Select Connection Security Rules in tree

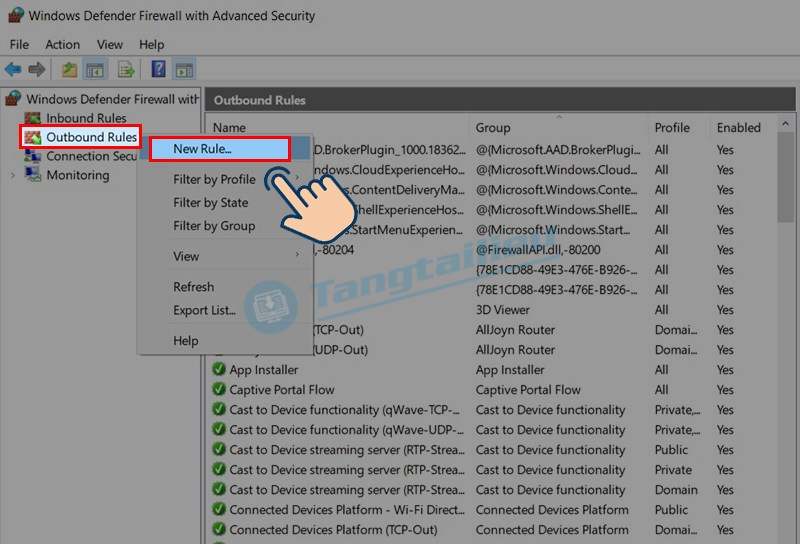pos(91,156)
